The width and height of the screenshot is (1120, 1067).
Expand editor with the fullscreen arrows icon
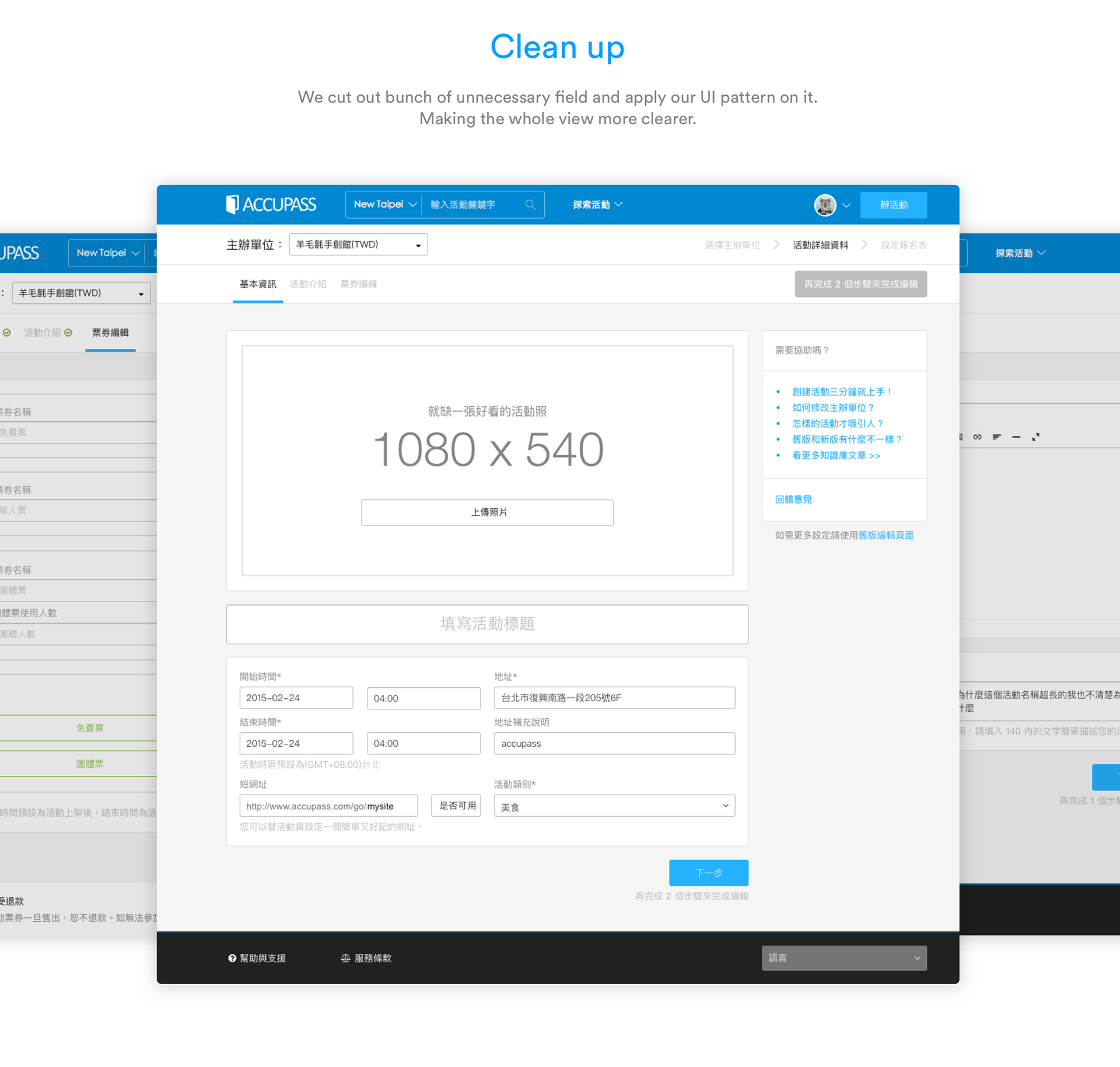[1035, 437]
